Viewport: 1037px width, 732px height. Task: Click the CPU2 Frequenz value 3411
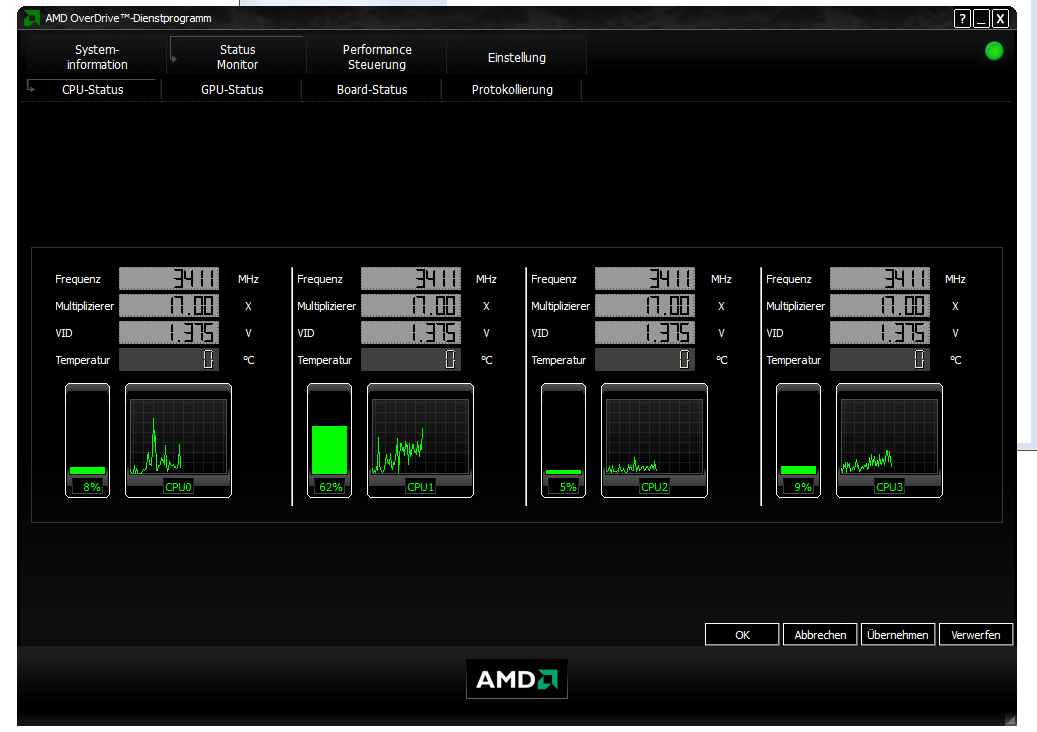pos(645,278)
